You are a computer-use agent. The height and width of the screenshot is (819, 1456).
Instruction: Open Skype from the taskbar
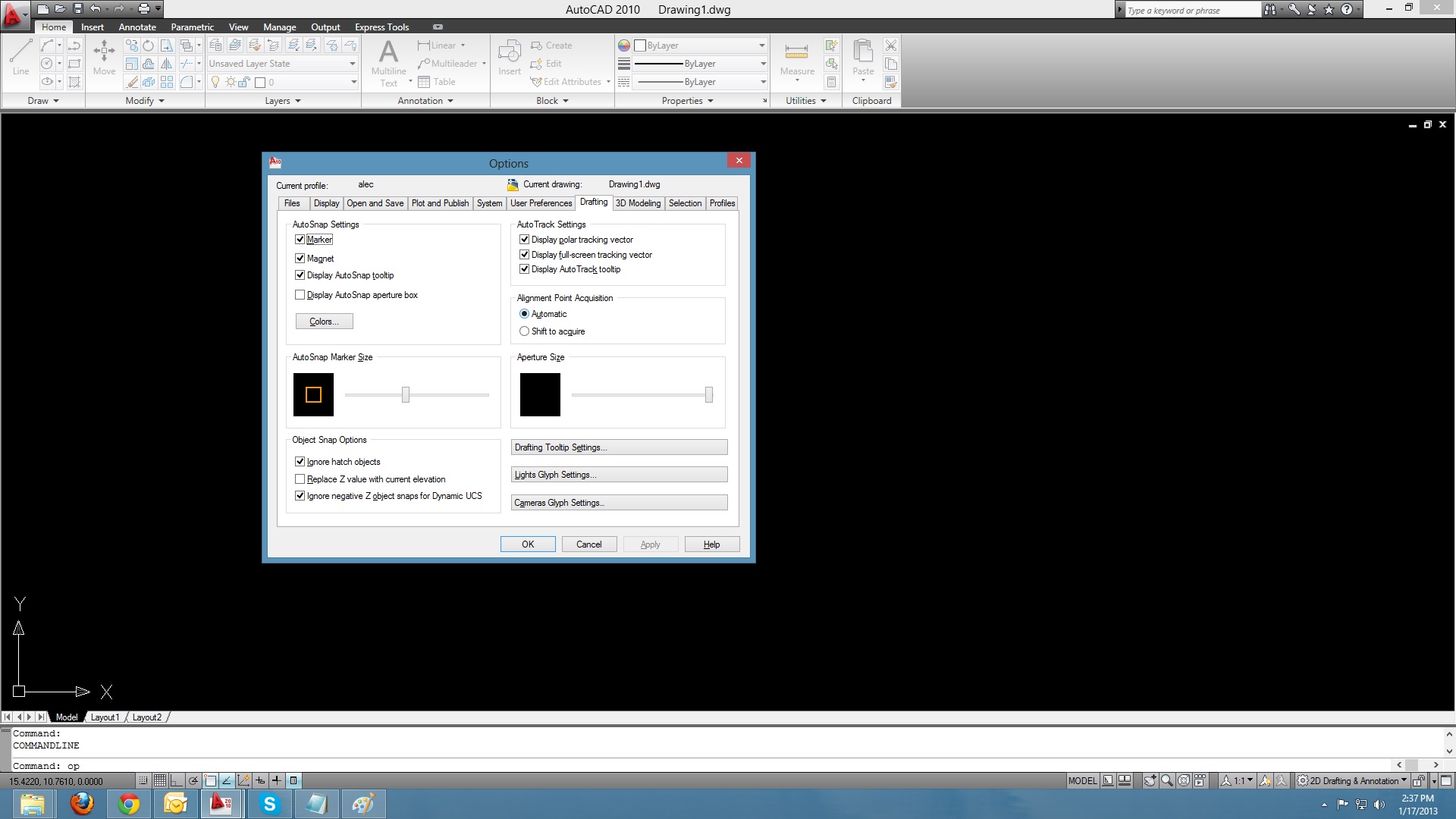(x=269, y=803)
